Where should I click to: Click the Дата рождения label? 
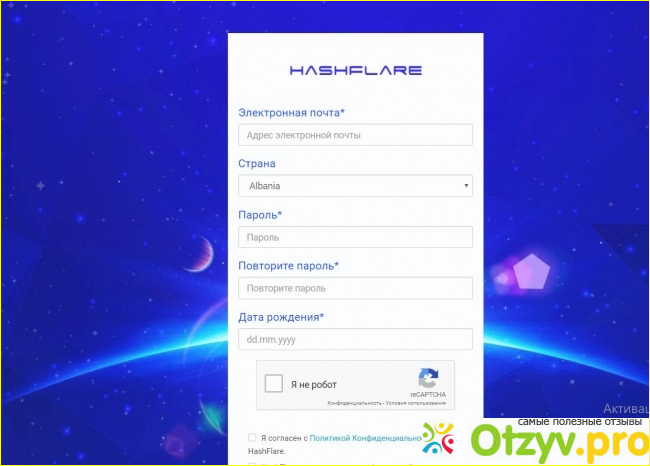click(x=281, y=317)
